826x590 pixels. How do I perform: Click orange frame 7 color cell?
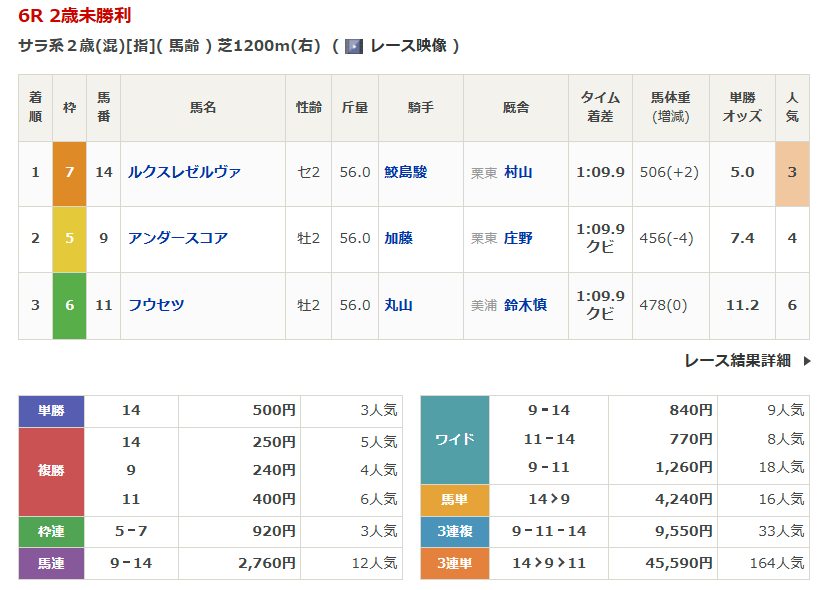(70, 172)
